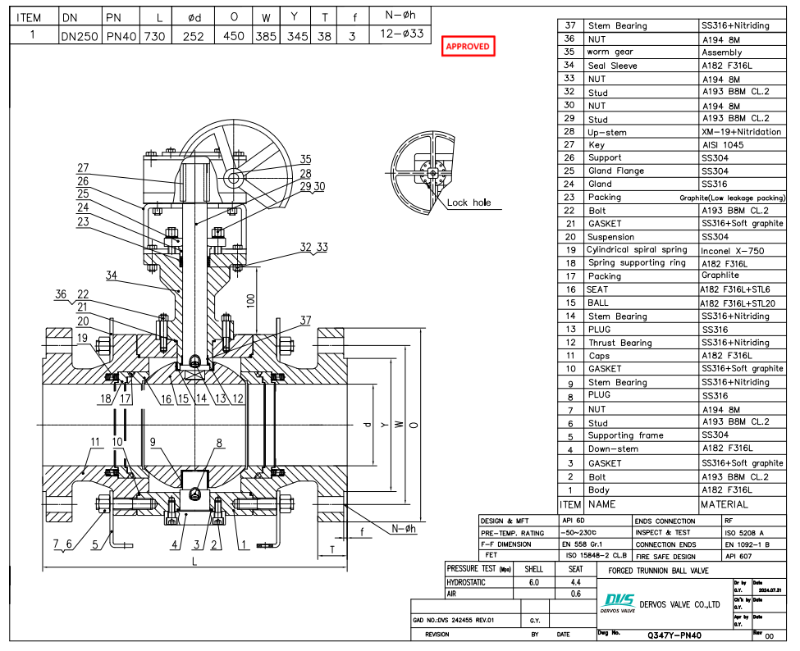Click 'Down-stem' in row 4
Image resolution: width=800 pixels, height=651 pixels.
(613, 449)
